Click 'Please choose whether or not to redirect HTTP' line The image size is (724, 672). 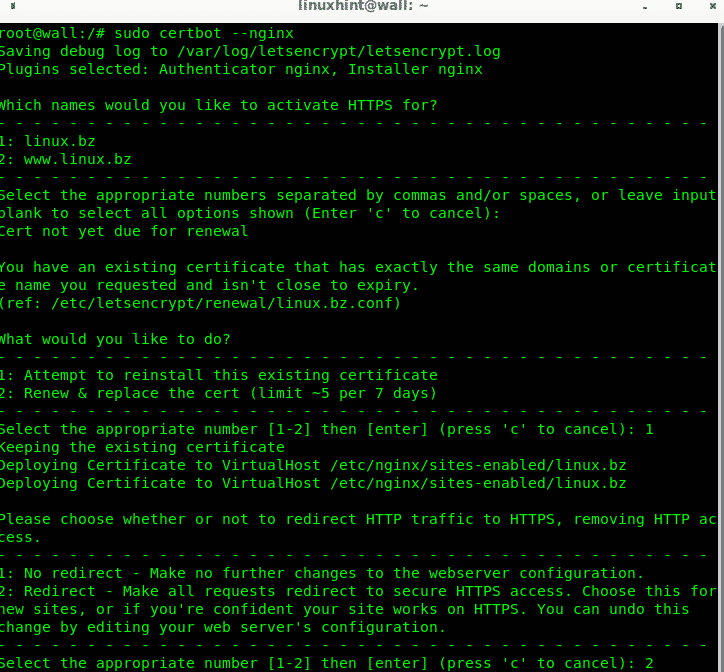point(358,520)
